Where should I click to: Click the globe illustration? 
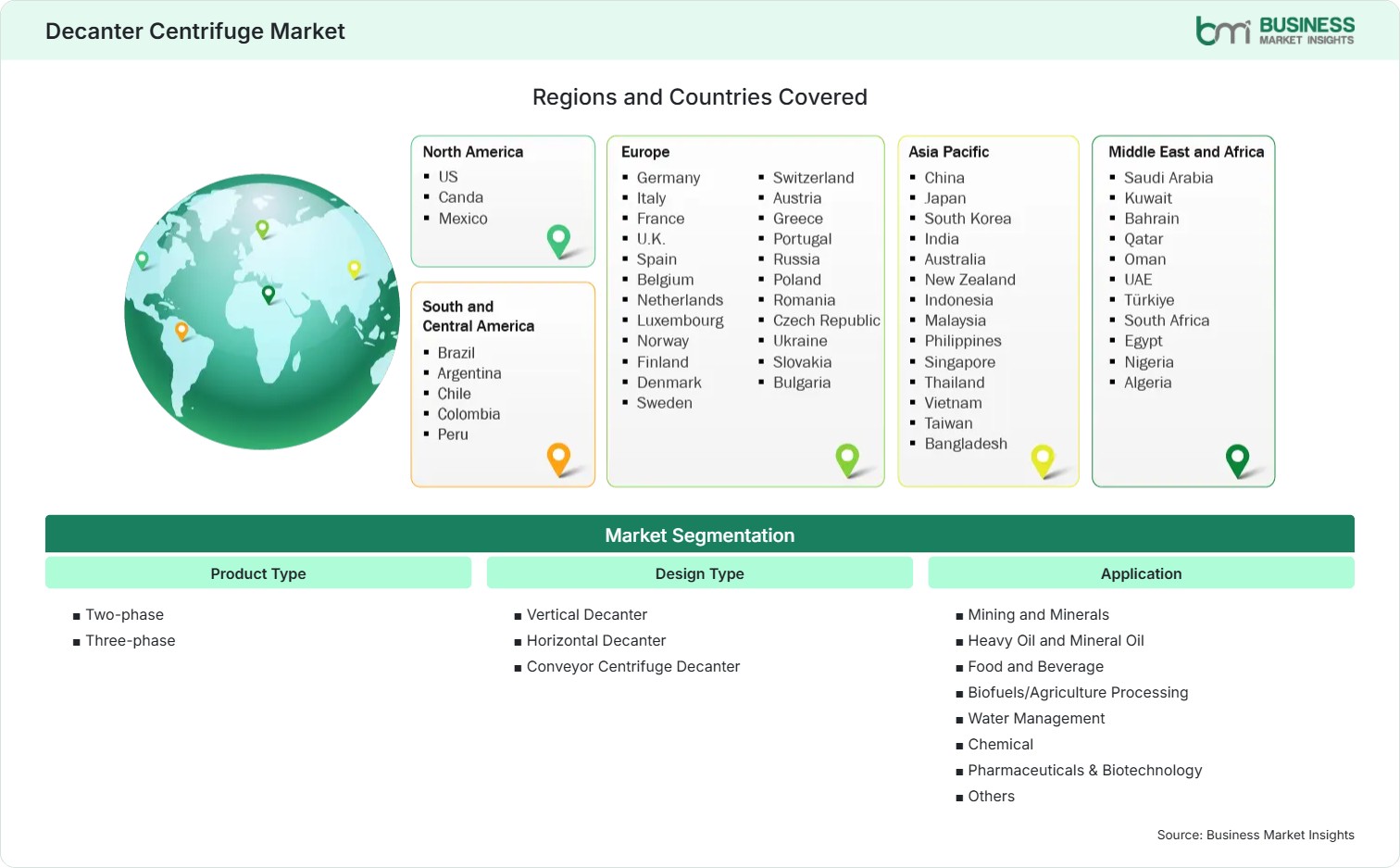[x=262, y=311]
